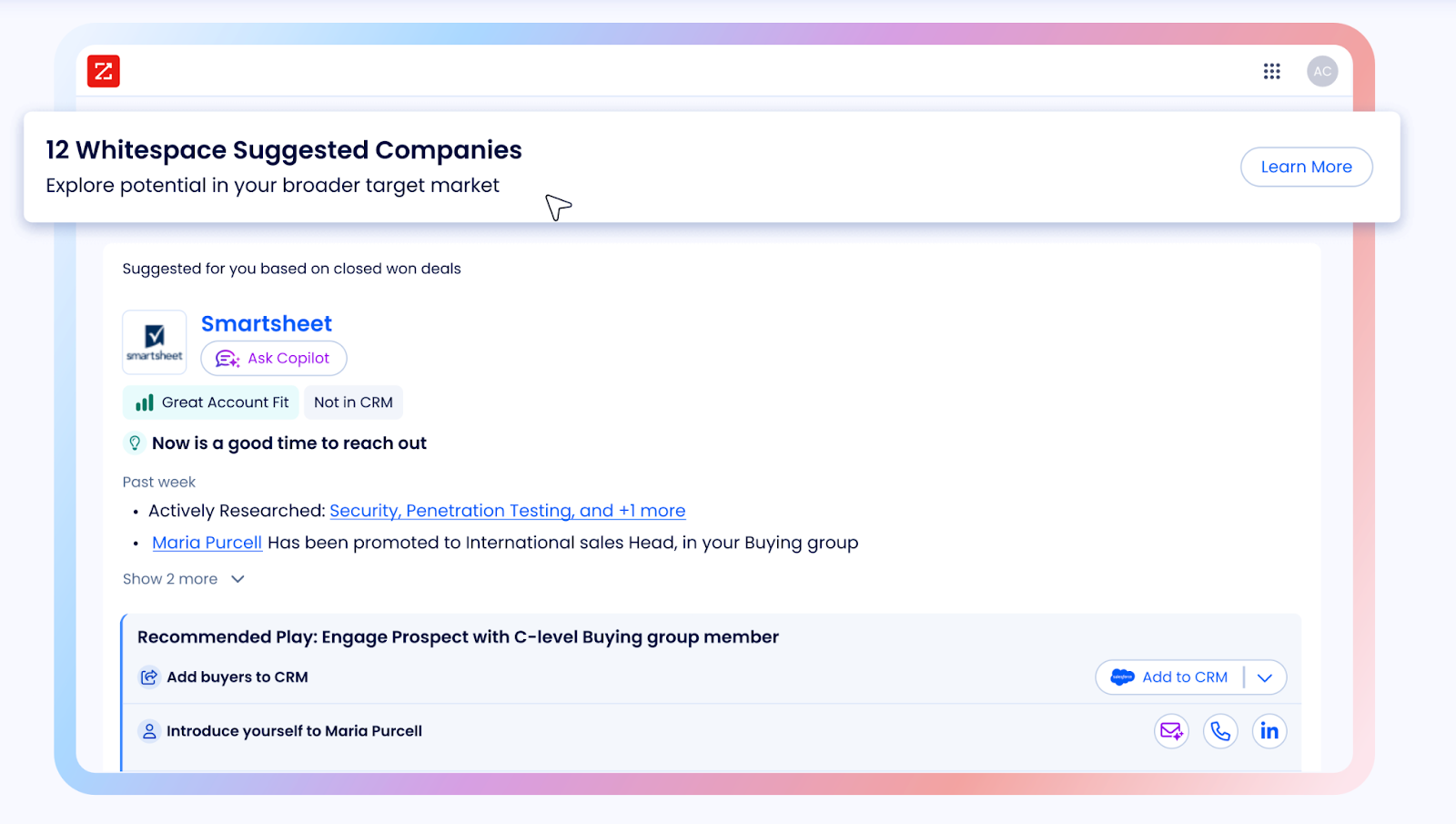The height and width of the screenshot is (824, 1456).
Task: Open Maria Purcell profile link
Action: pos(207,543)
